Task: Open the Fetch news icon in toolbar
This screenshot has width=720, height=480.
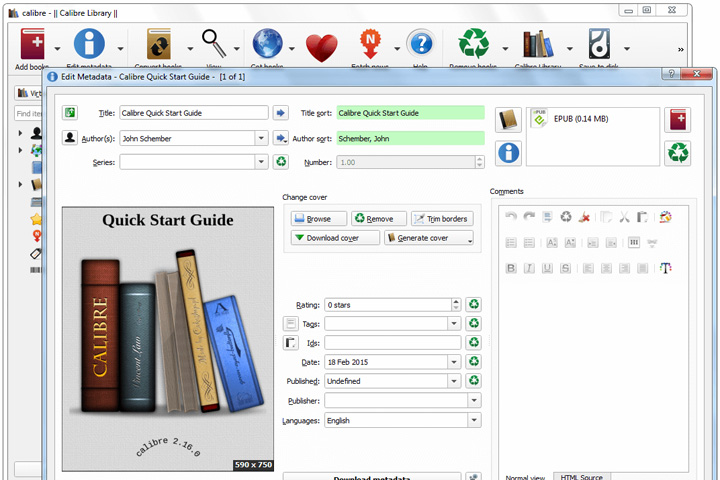Action: 370,44
